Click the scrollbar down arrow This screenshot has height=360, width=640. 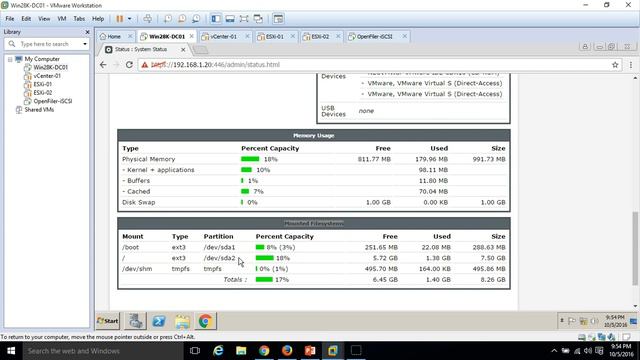(x=635, y=306)
